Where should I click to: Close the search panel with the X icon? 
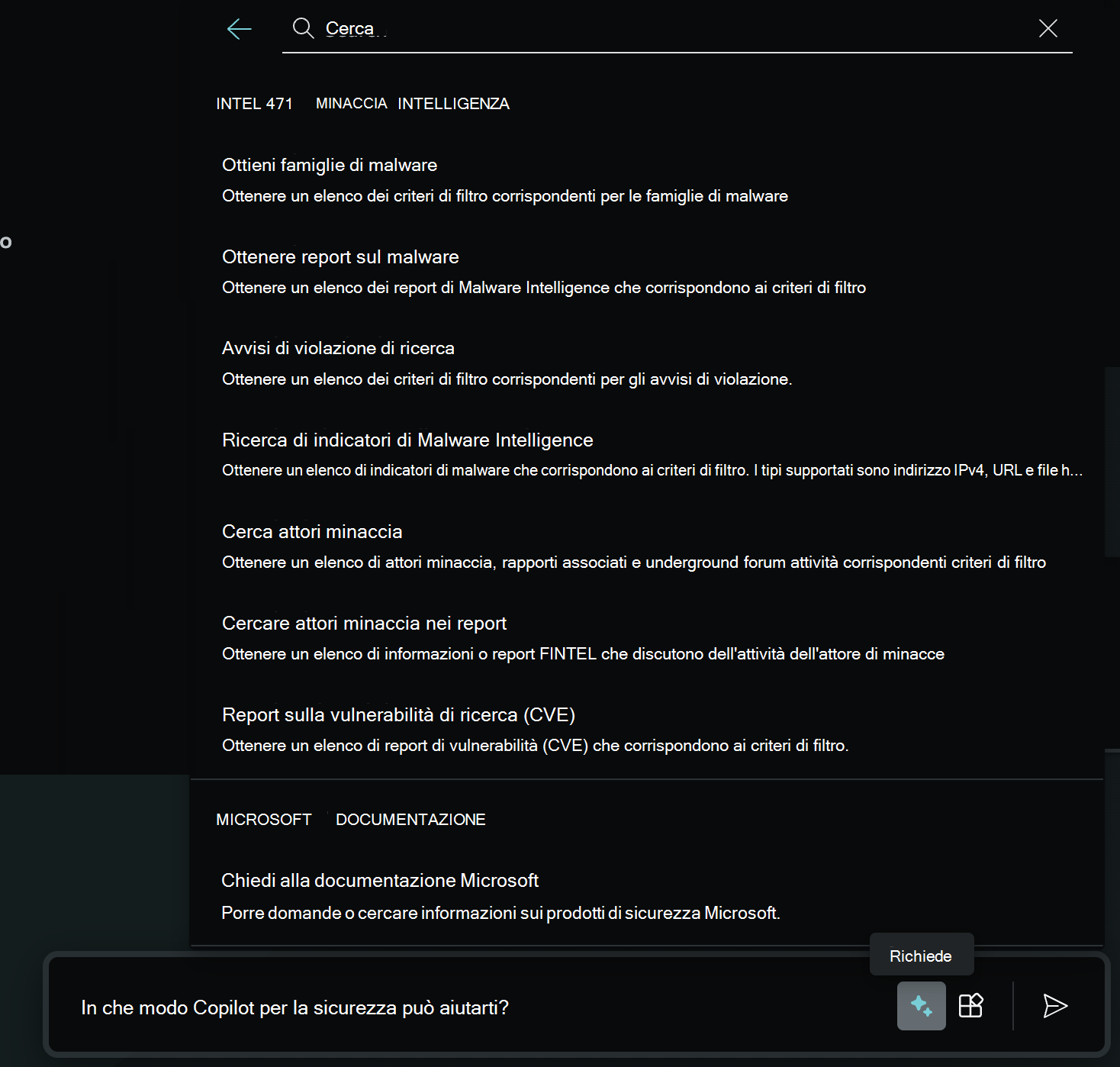point(1048,29)
